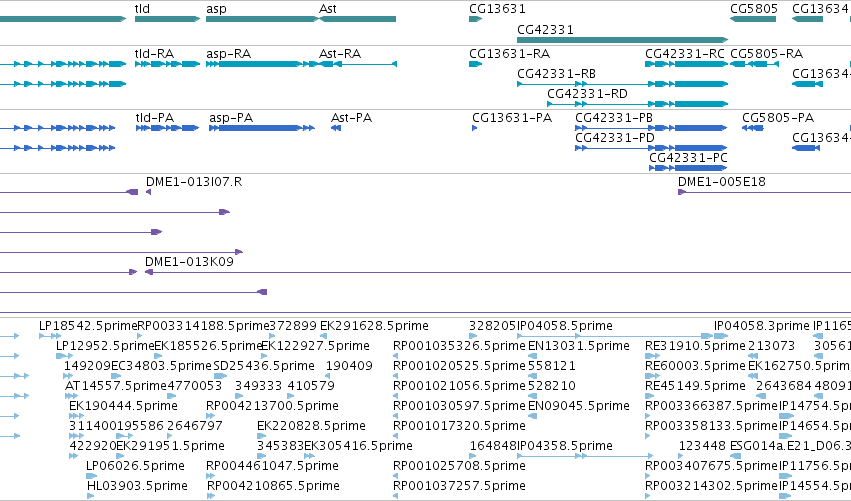Click the CG42331-PD label
This screenshot has width=851, height=501.
[615, 138]
